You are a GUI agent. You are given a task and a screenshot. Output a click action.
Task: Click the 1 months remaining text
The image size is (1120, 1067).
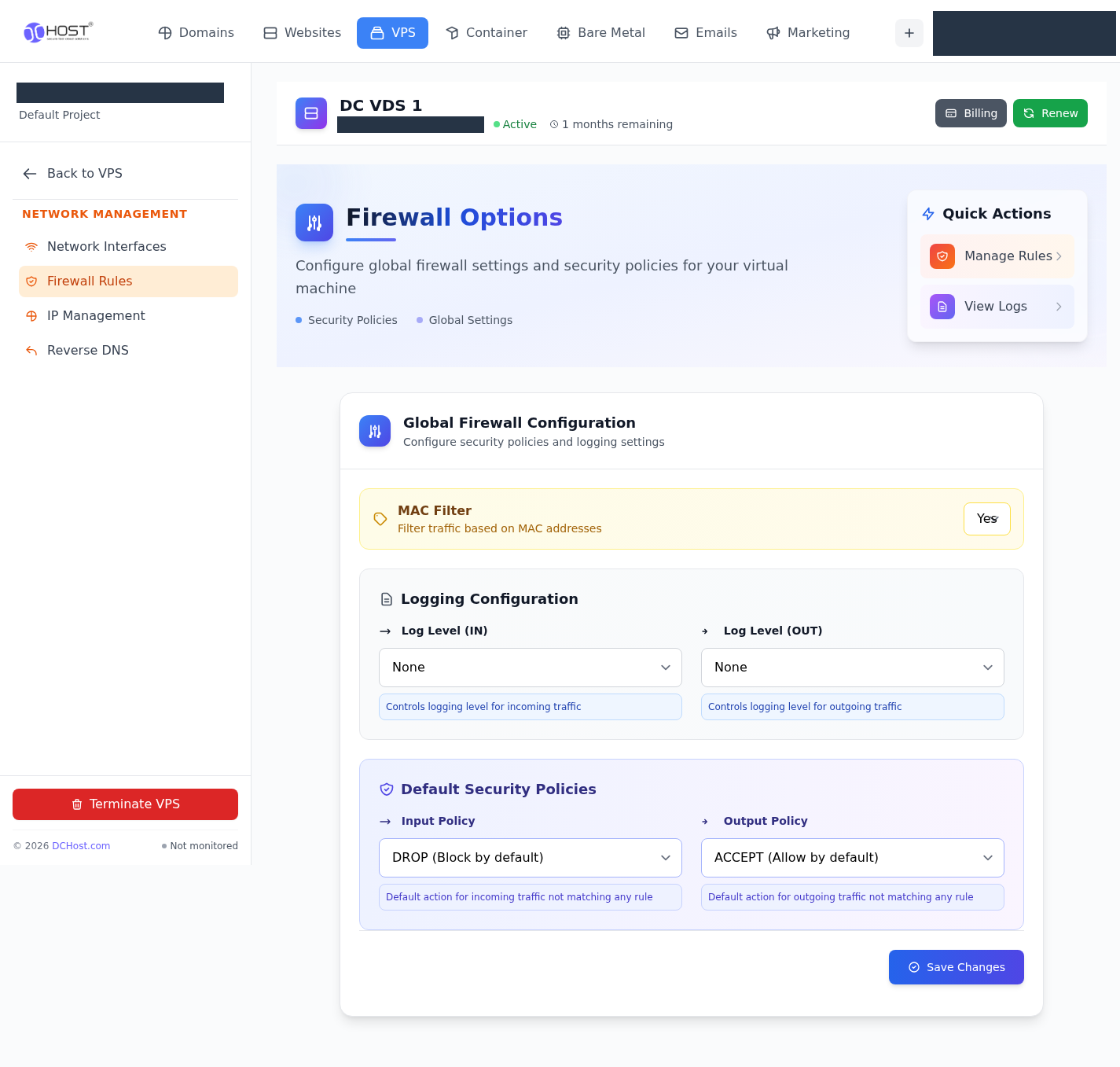point(617,124)
